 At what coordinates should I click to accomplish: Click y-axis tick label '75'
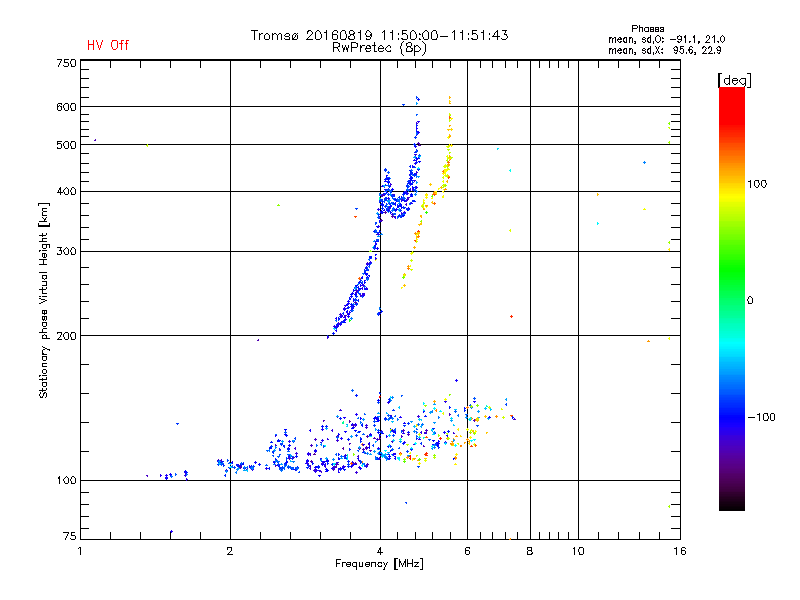click(70, 536)
